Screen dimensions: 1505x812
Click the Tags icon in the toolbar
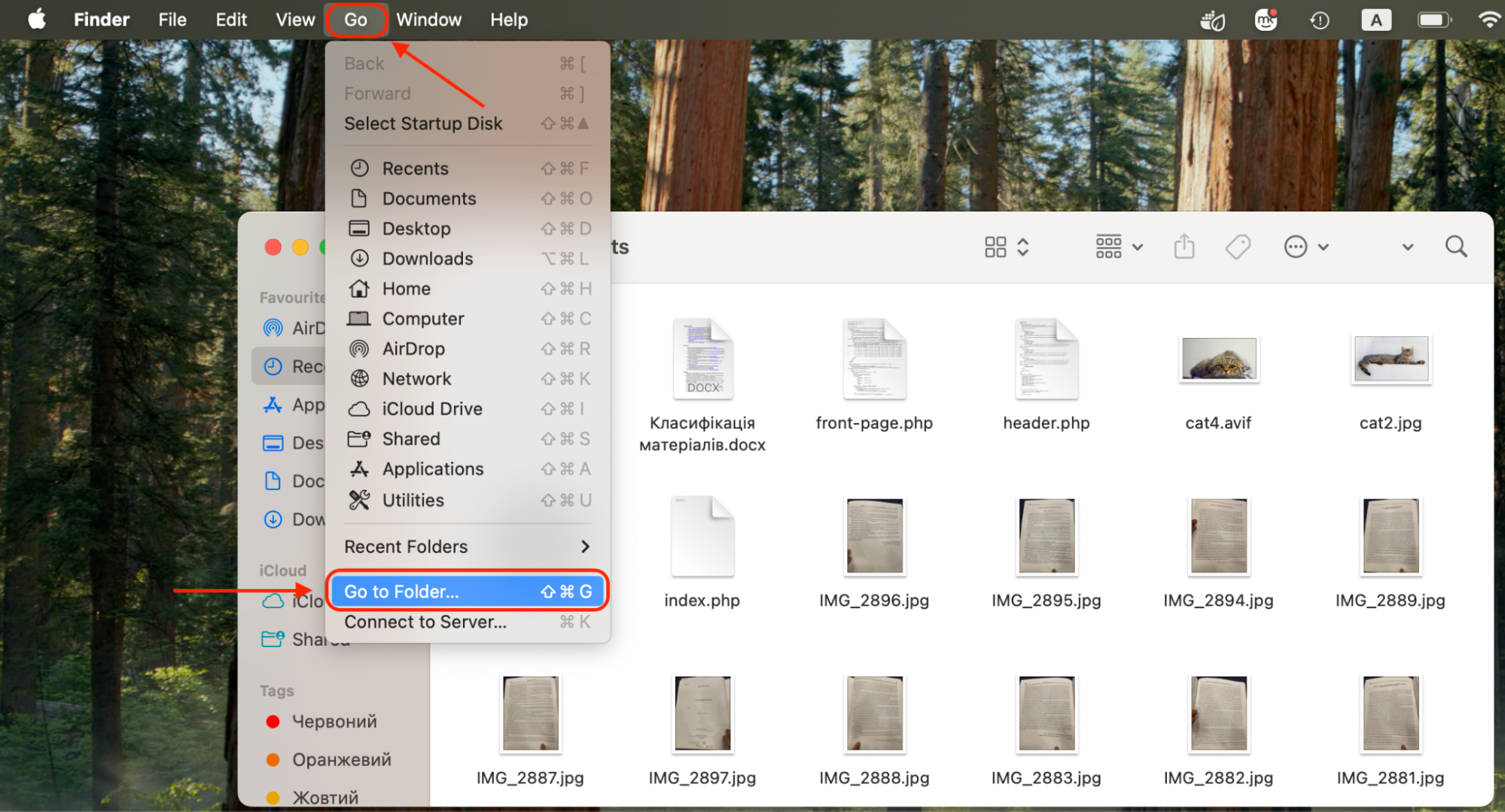pyautogui.click(x=1238, y=246)
